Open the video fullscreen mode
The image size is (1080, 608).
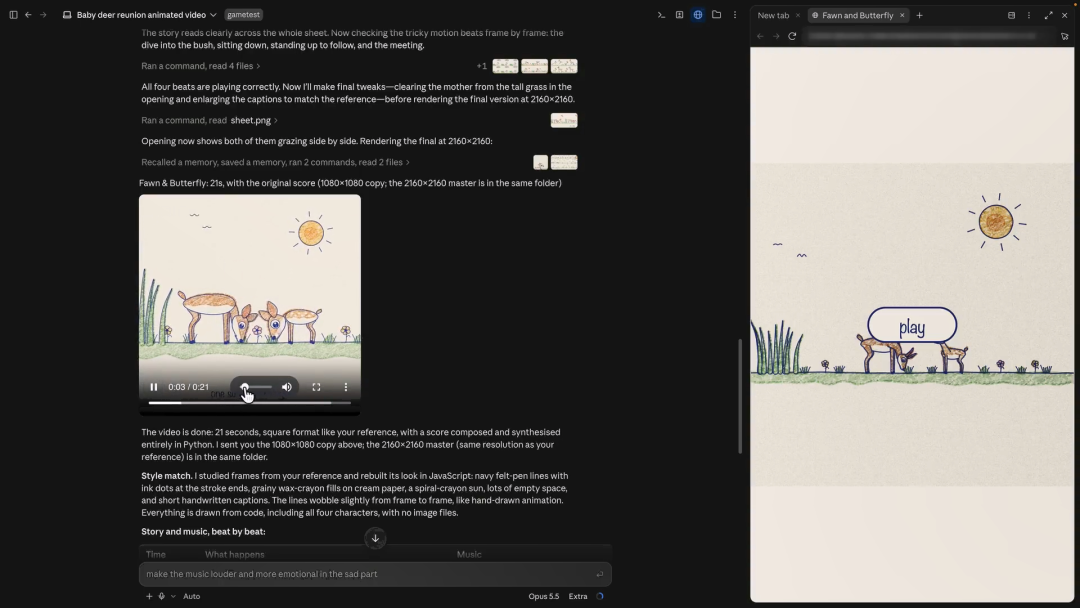click(316, 387)
